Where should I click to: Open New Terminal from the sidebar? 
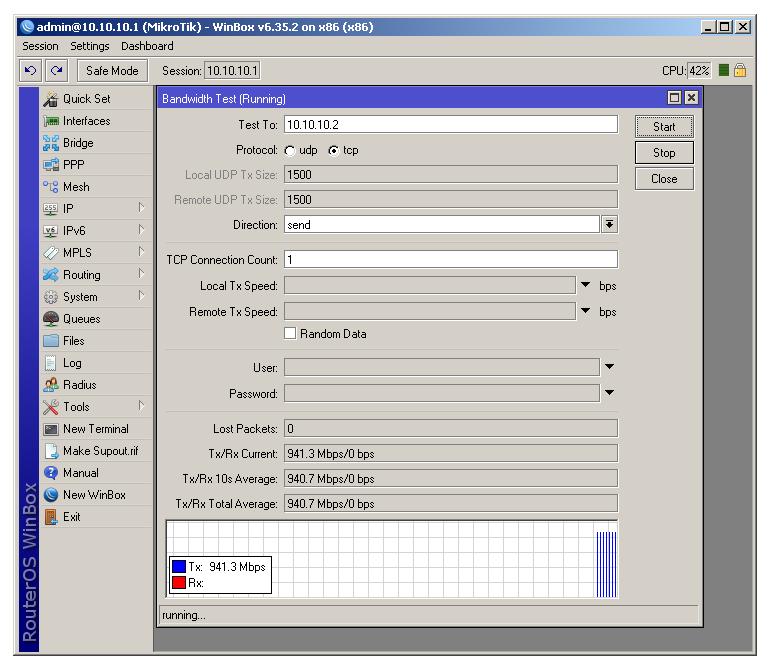pyautogui.click(x=95, y=429)
